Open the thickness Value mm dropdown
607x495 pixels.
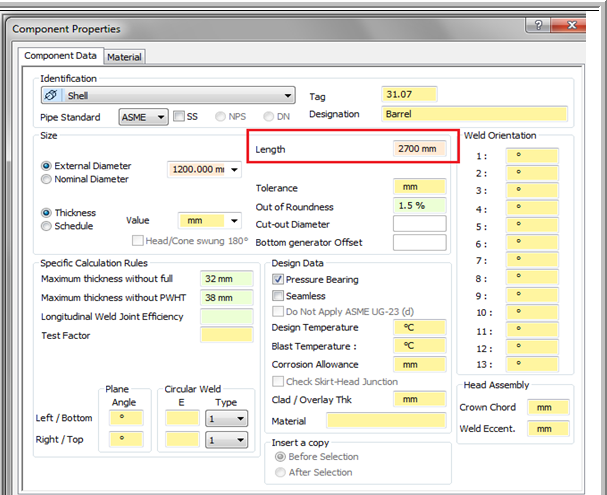coord(234,221)
